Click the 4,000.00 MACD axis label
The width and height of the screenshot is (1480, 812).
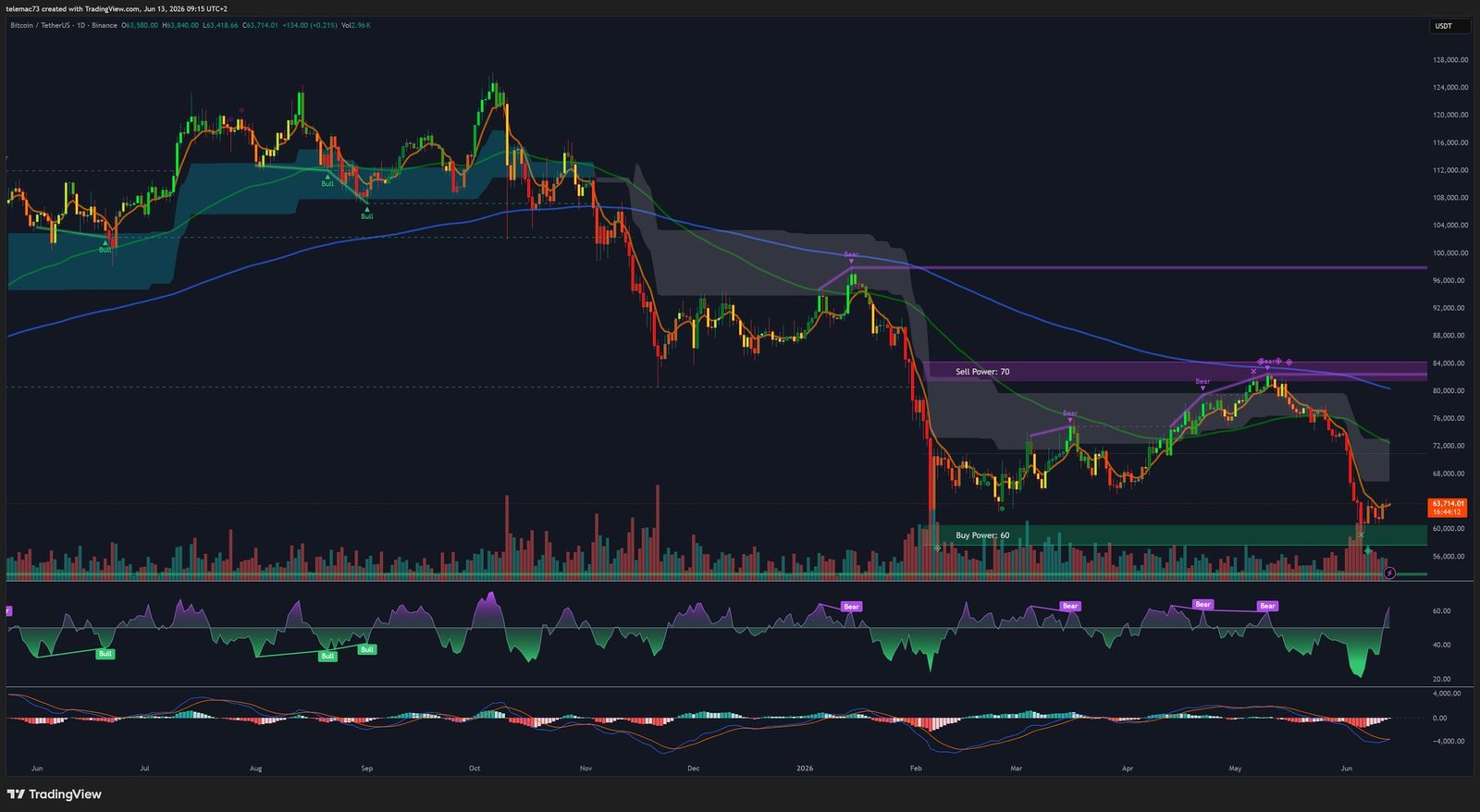coord(1447,694)
